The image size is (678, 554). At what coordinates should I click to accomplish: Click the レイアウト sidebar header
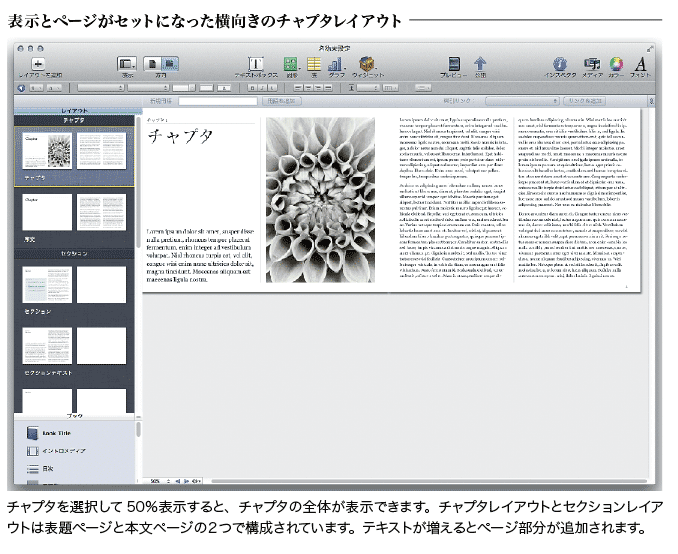74,111
